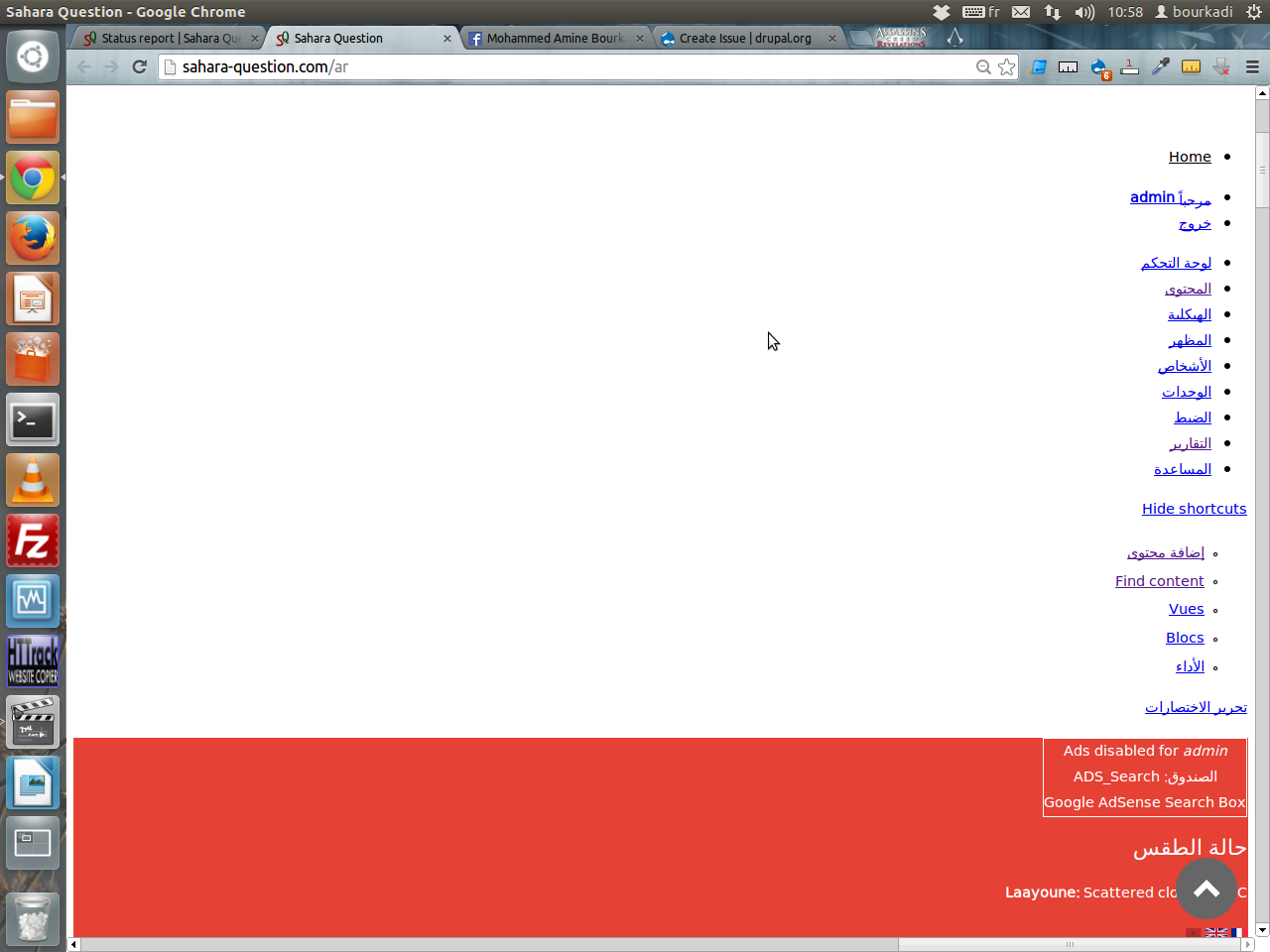Screen dimensions: 1270x952
Task: Switch language via the French flag
Action: pyautogui.click(x=1237, y=933)
